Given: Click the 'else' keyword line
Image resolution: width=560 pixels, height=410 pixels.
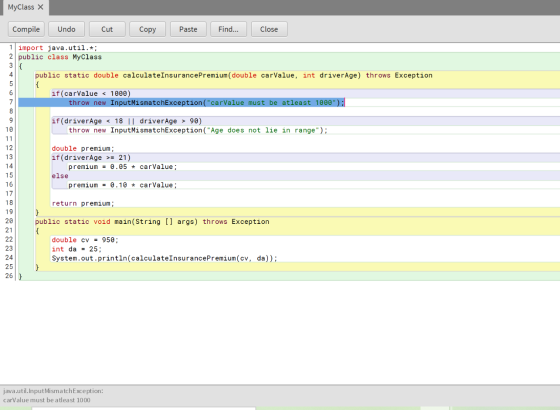Looking at the screenshot, I should 60,176.
